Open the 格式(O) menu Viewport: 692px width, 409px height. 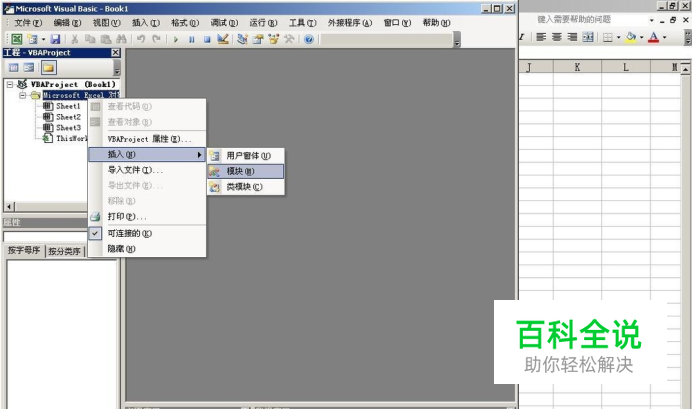[x=185, y=23]
